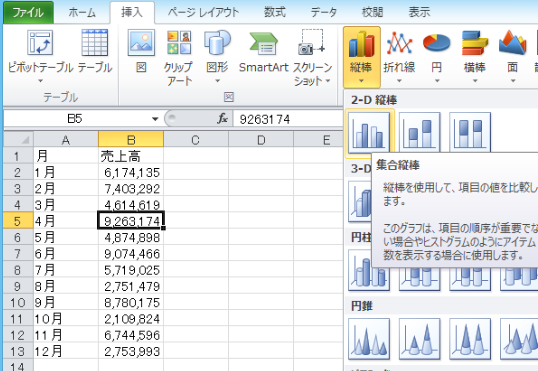The image size is (538, 371).
Task: Select cell with value 9,074,466
Action: click(131, 254)
